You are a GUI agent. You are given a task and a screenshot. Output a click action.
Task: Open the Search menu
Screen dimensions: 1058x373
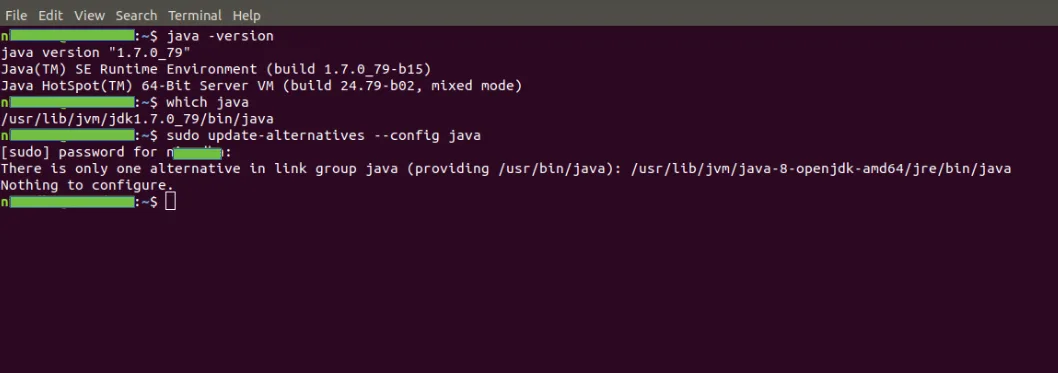[136, 15]
